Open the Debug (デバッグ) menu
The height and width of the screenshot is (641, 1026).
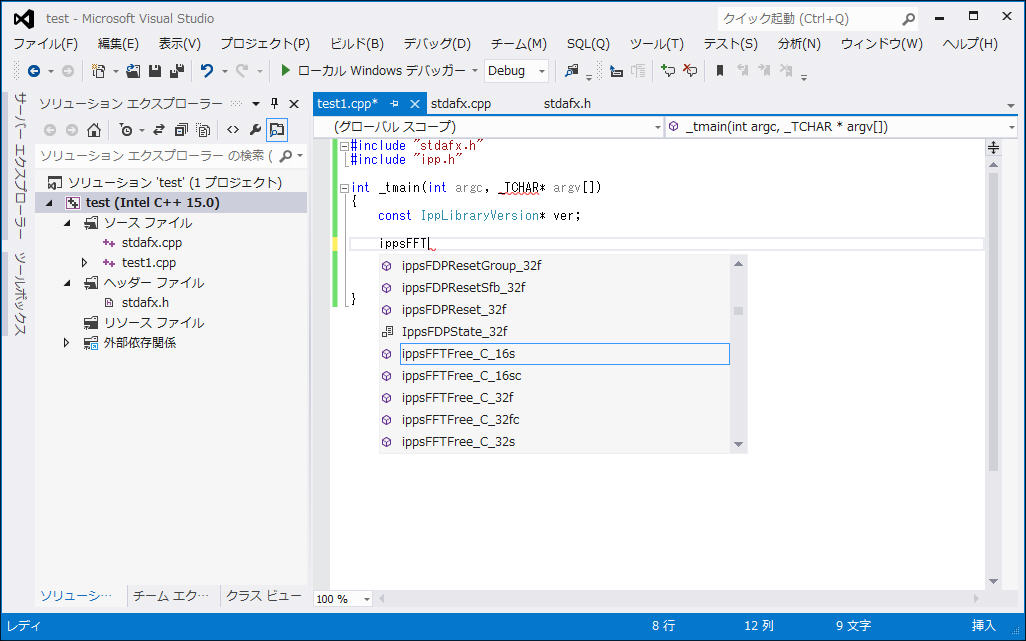pyautogui.click(x=437, y=44)
